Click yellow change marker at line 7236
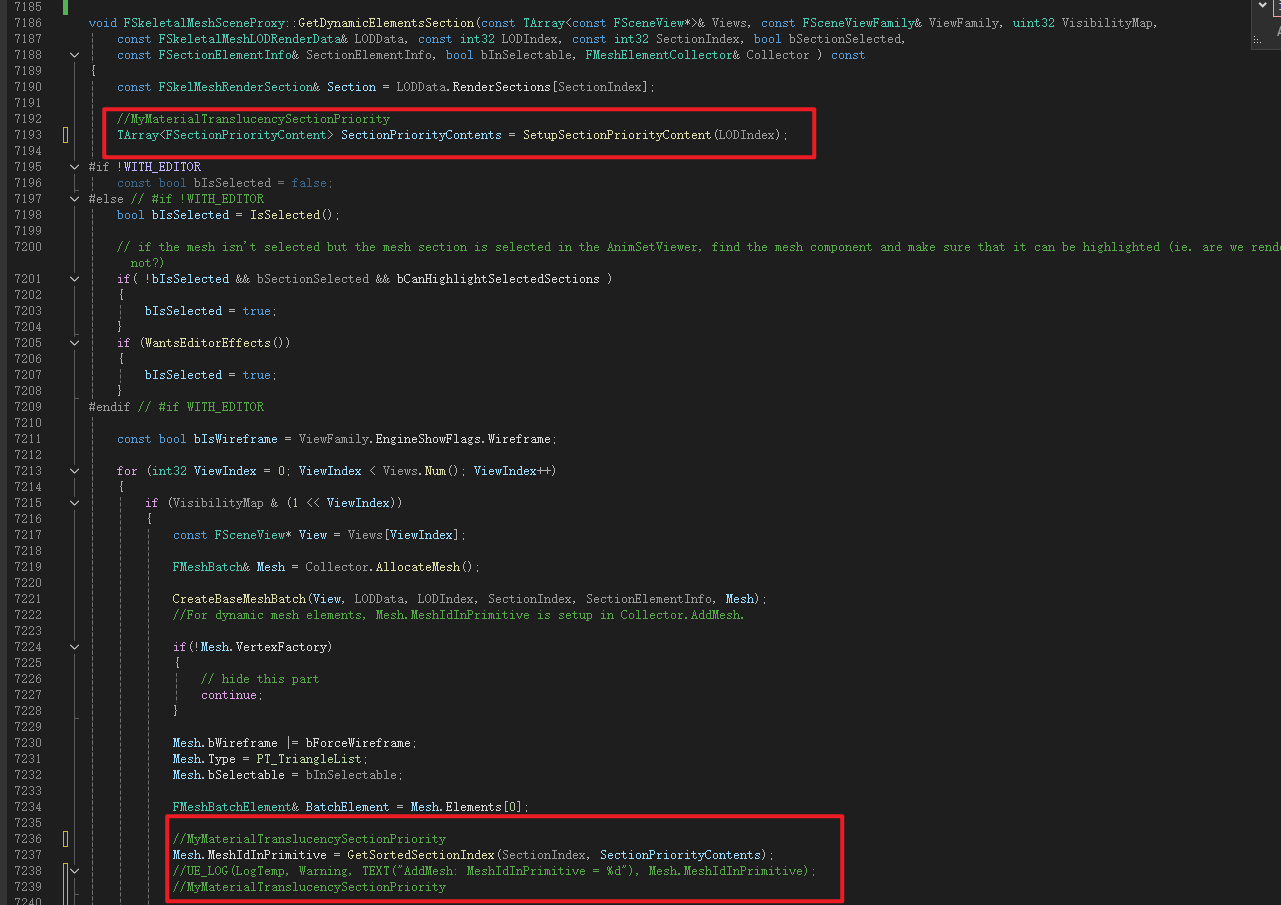The width and height of the screenshot is (1281, 905). (66, 839)
